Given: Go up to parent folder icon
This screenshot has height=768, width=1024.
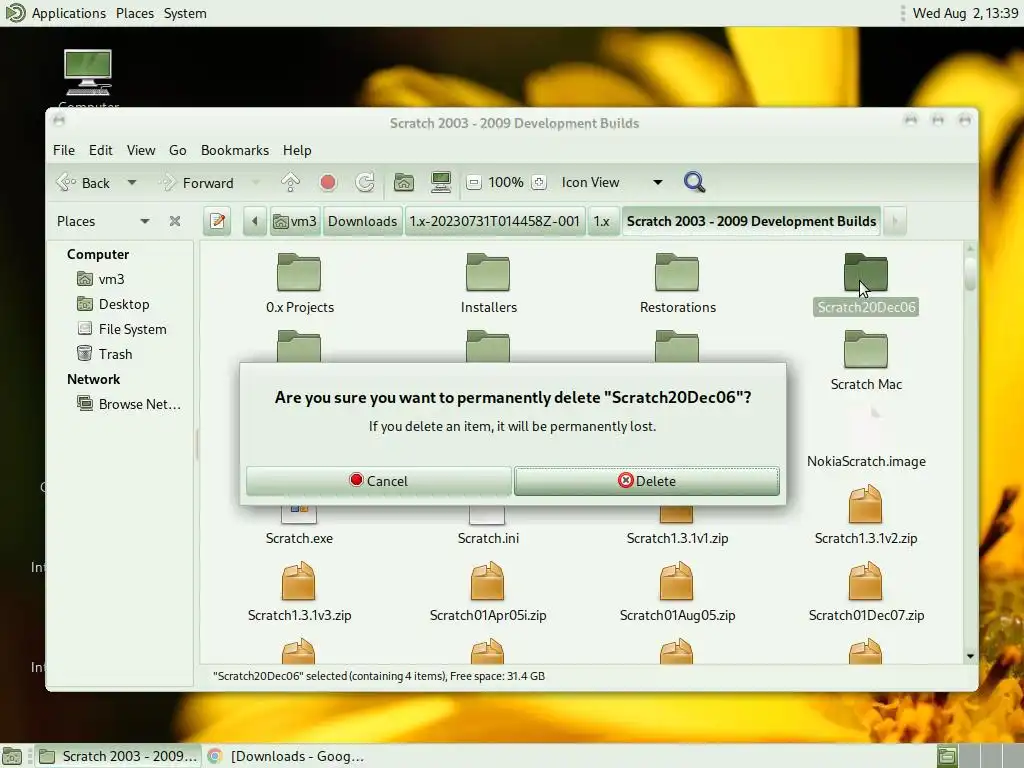Looking at the screenshot, I should 291,182.
